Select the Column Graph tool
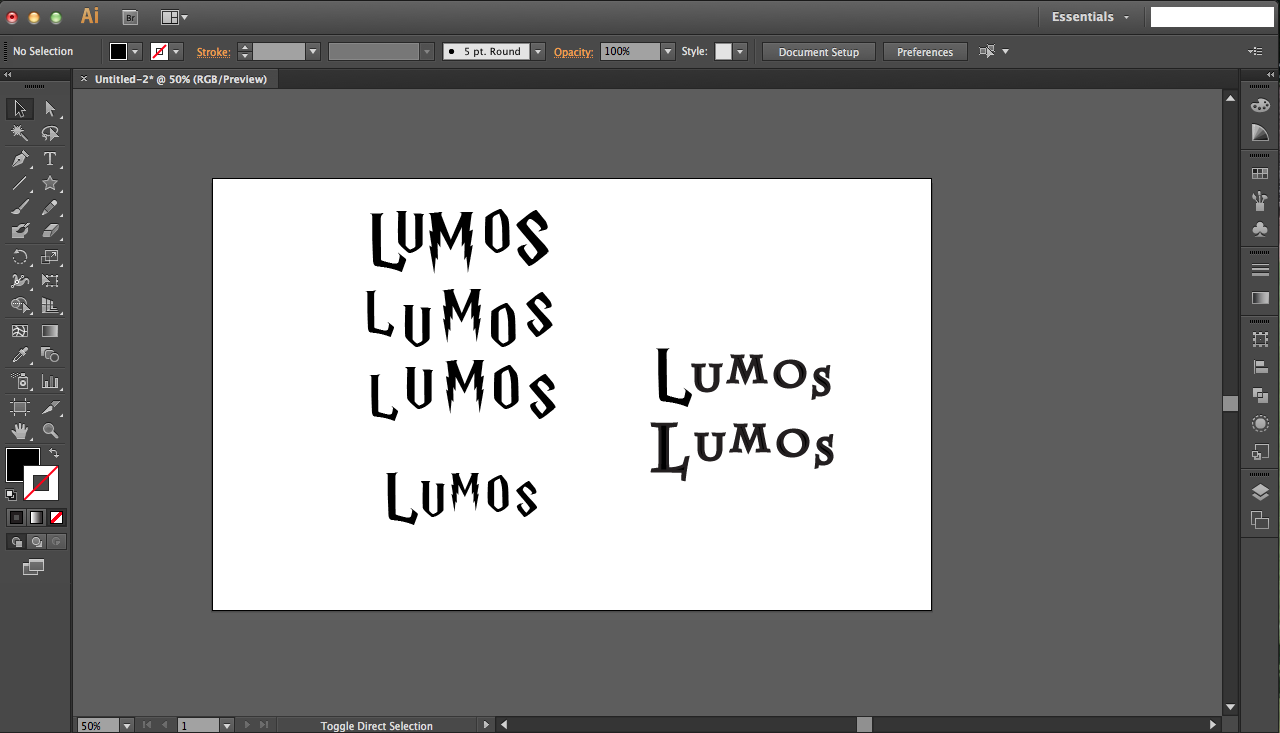This screenshot has height=733, width=1280. coord(50,381)
